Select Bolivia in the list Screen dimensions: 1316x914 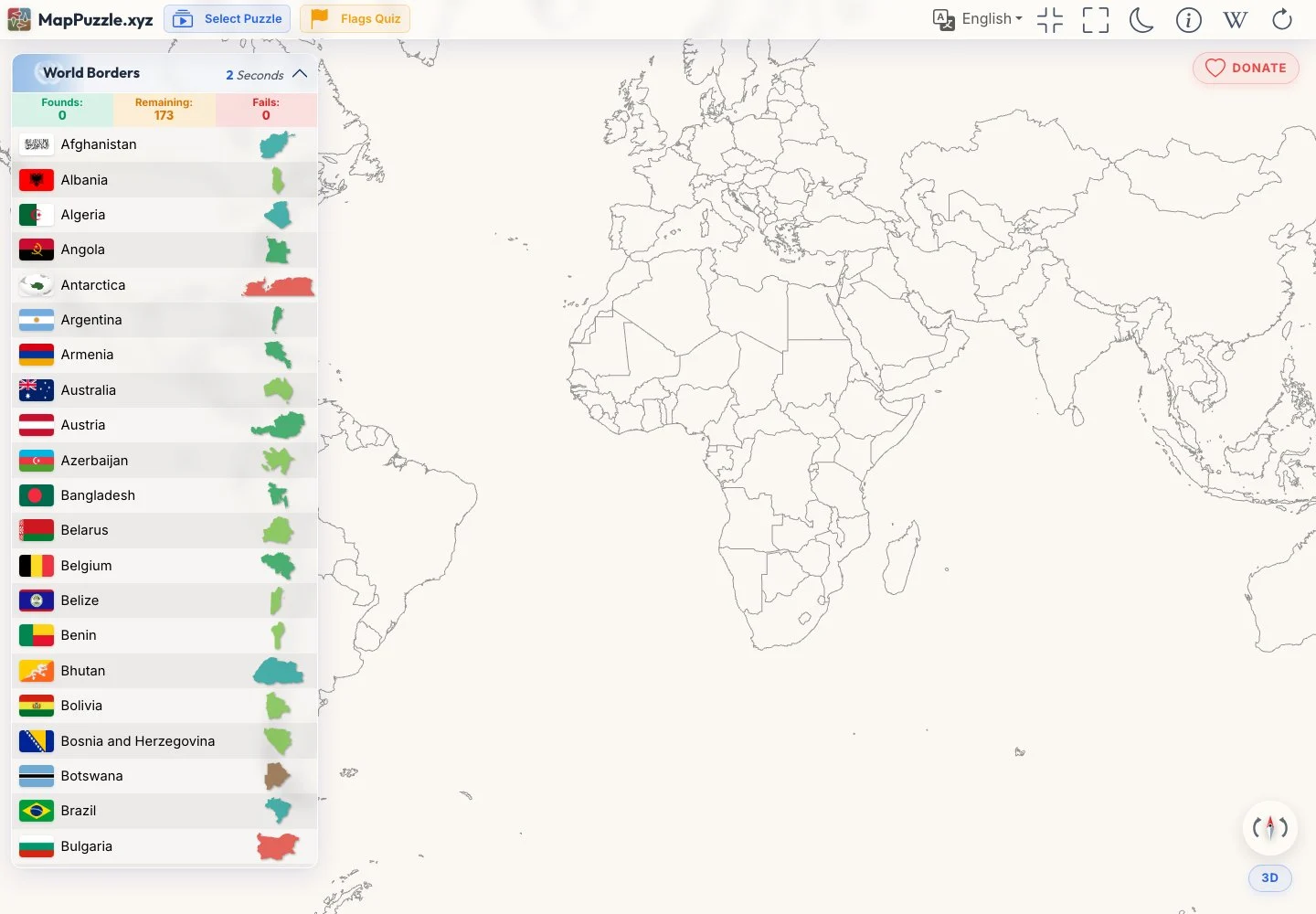[x=164, y=706]
